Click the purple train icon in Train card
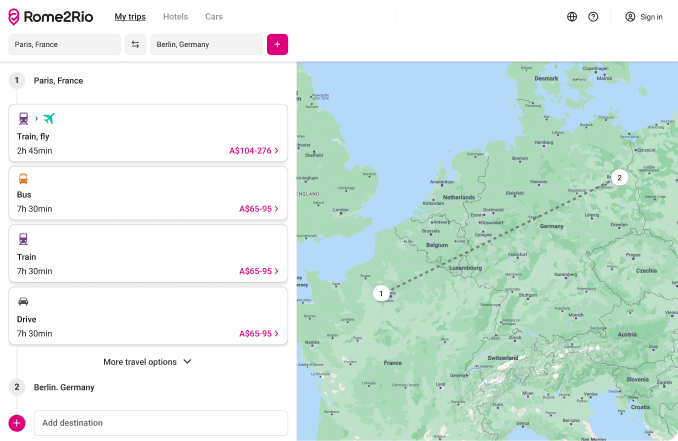This screenshot has width=678, height=441. tap(23, 239)
